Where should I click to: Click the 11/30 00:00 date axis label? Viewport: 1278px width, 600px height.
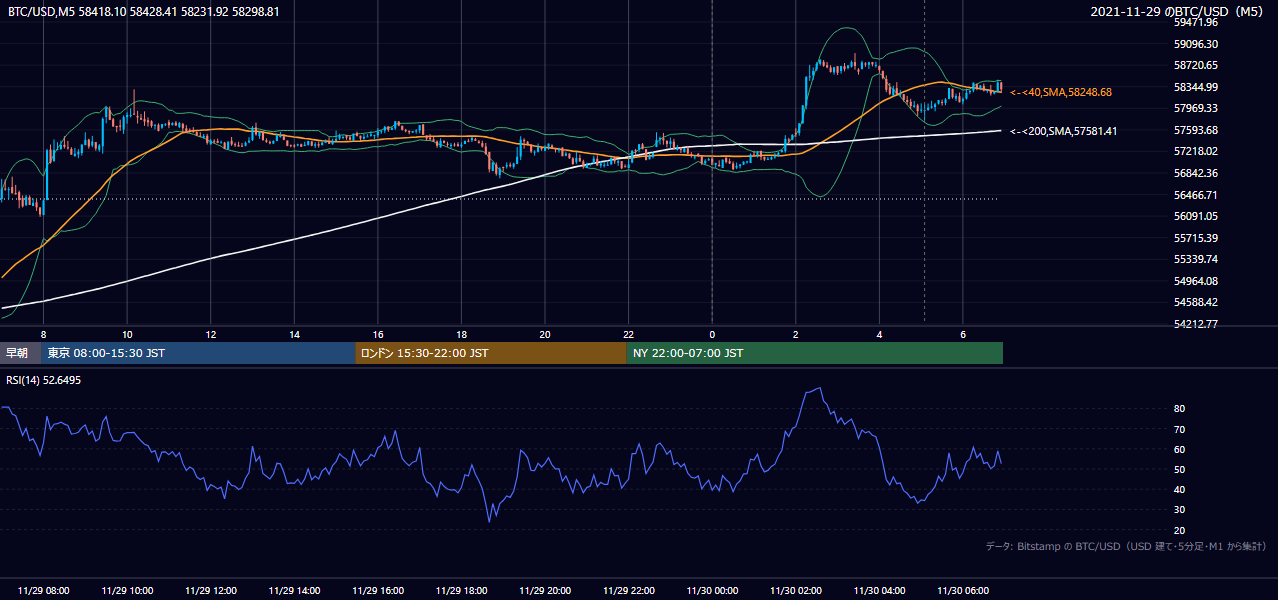712,591
